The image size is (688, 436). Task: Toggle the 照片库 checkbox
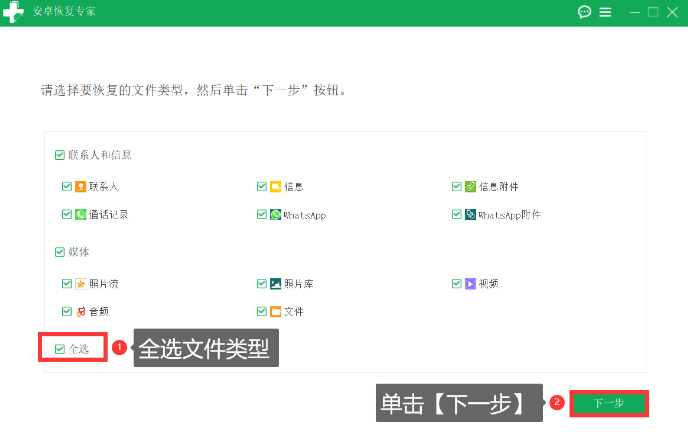tap(262, 284)
